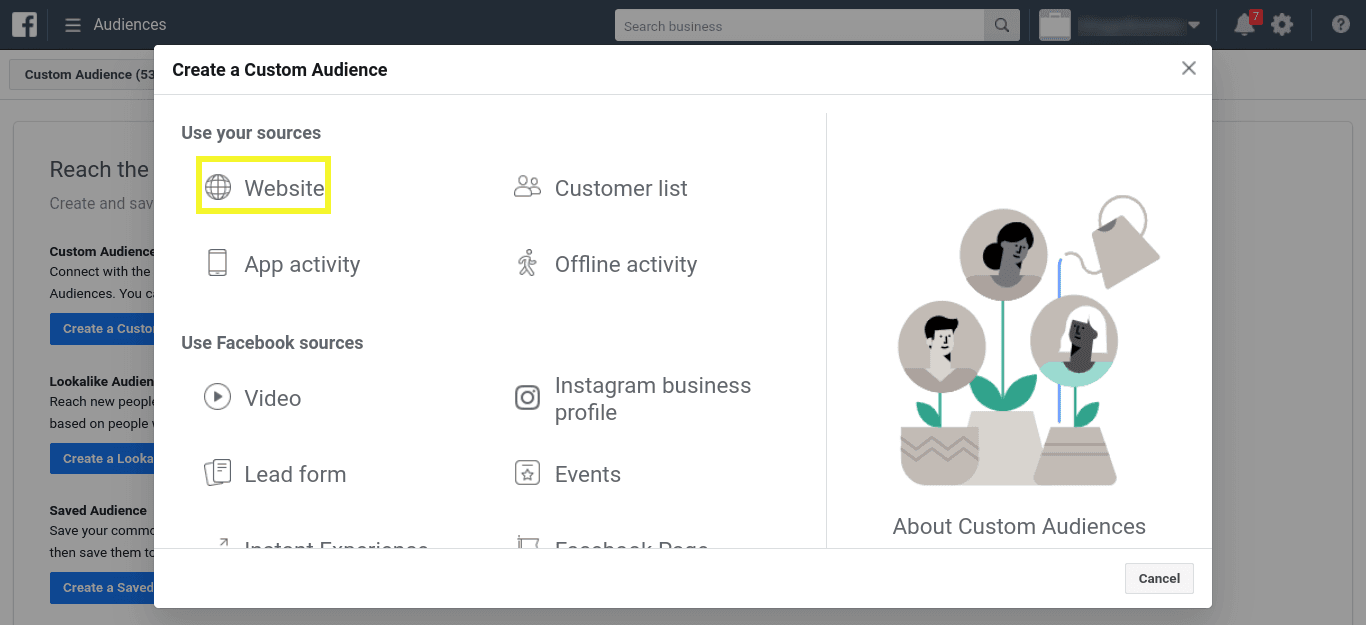
Task: Open the Custom Audience tab behind dialog
Action: point(84,74)
